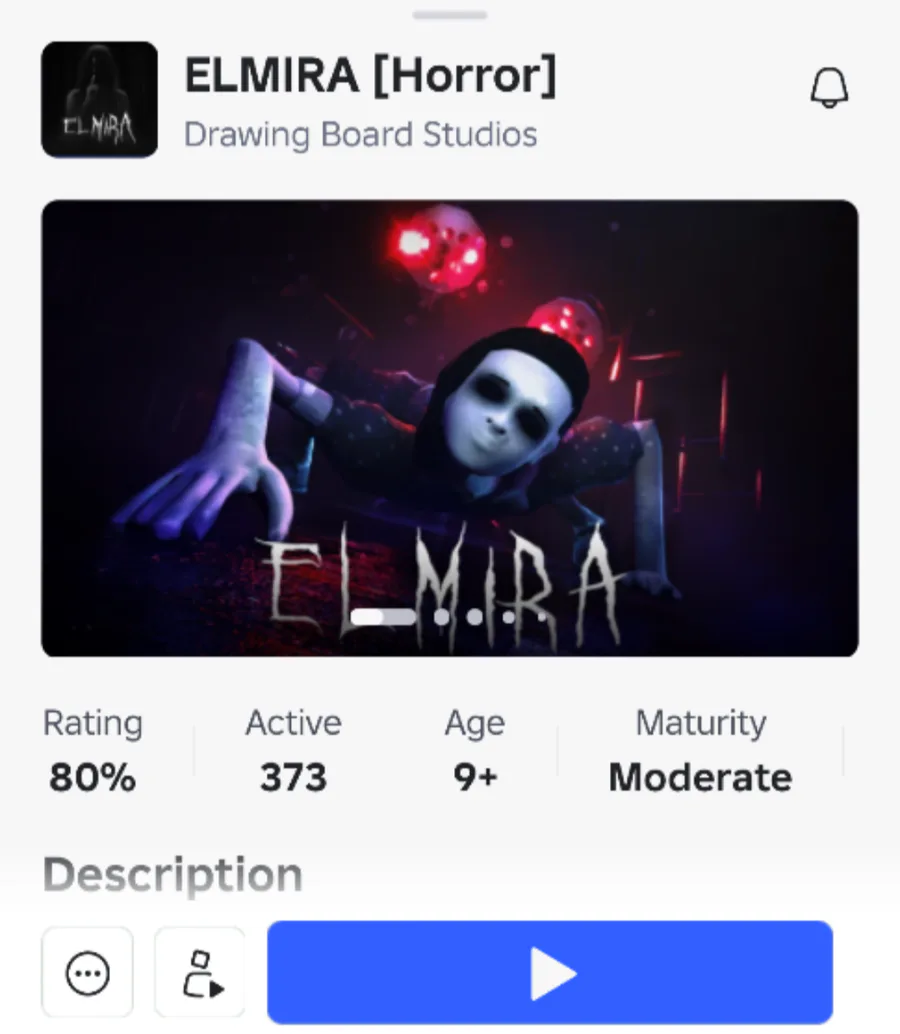Open the more options ellipsis button
This screenshot has width=900, height=1034.
tap(88, 973)
